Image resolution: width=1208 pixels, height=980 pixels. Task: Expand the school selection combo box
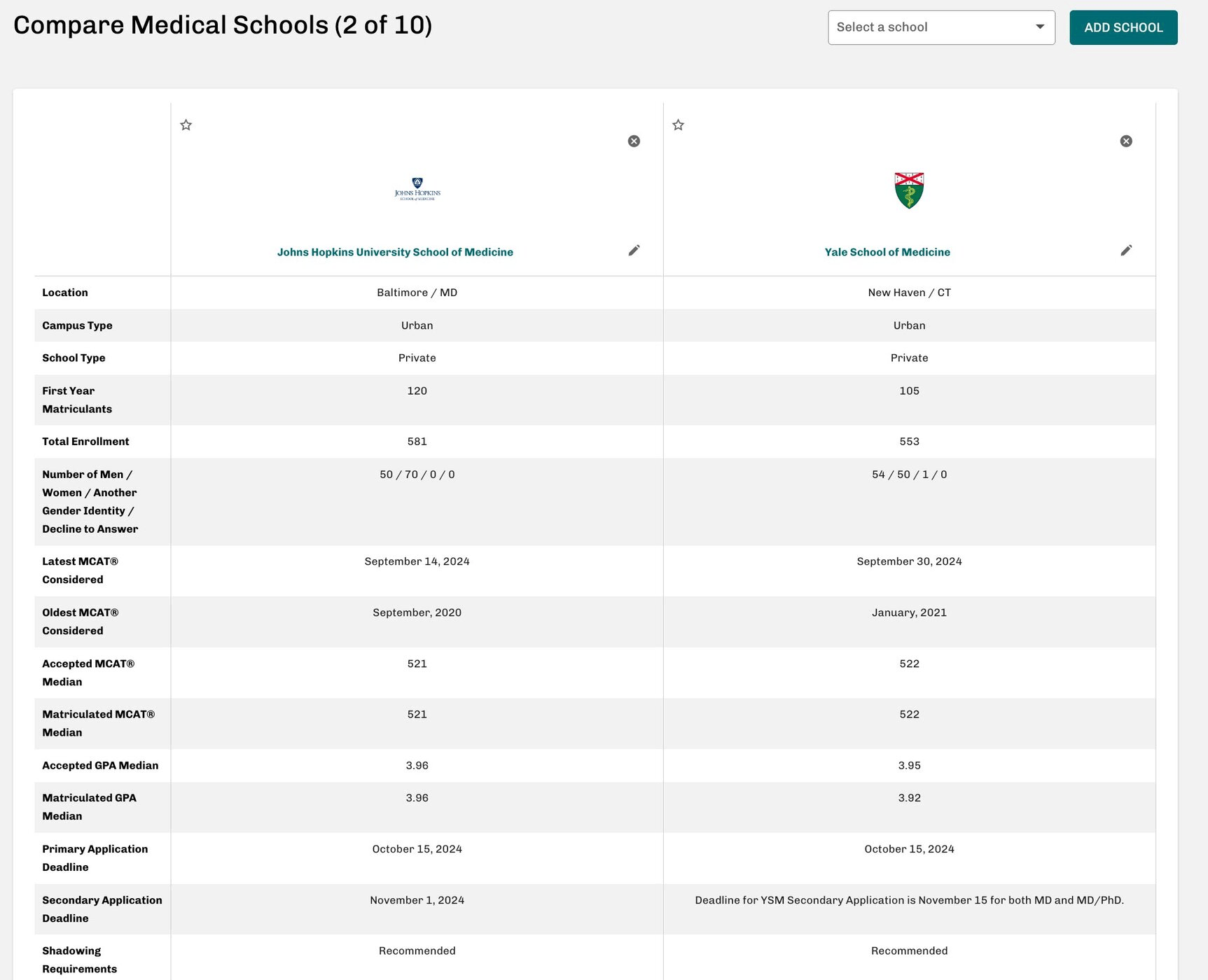(x=941, y=27)
